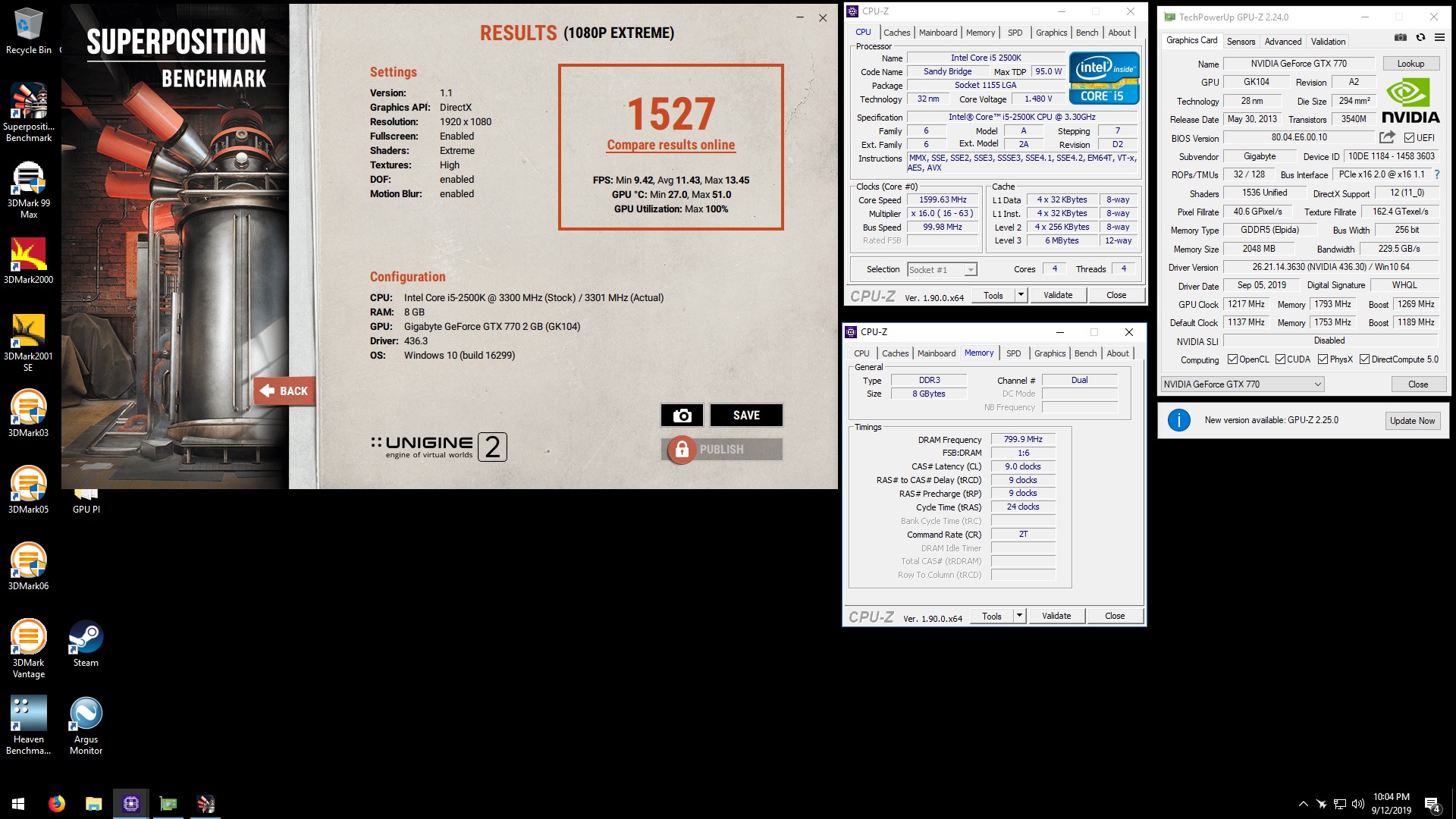Image resolution: width=1456 pixels, height=819 pixels.
Task: Open the GPU-Z hamburger menu
Action: click(x=1439, y=38)
